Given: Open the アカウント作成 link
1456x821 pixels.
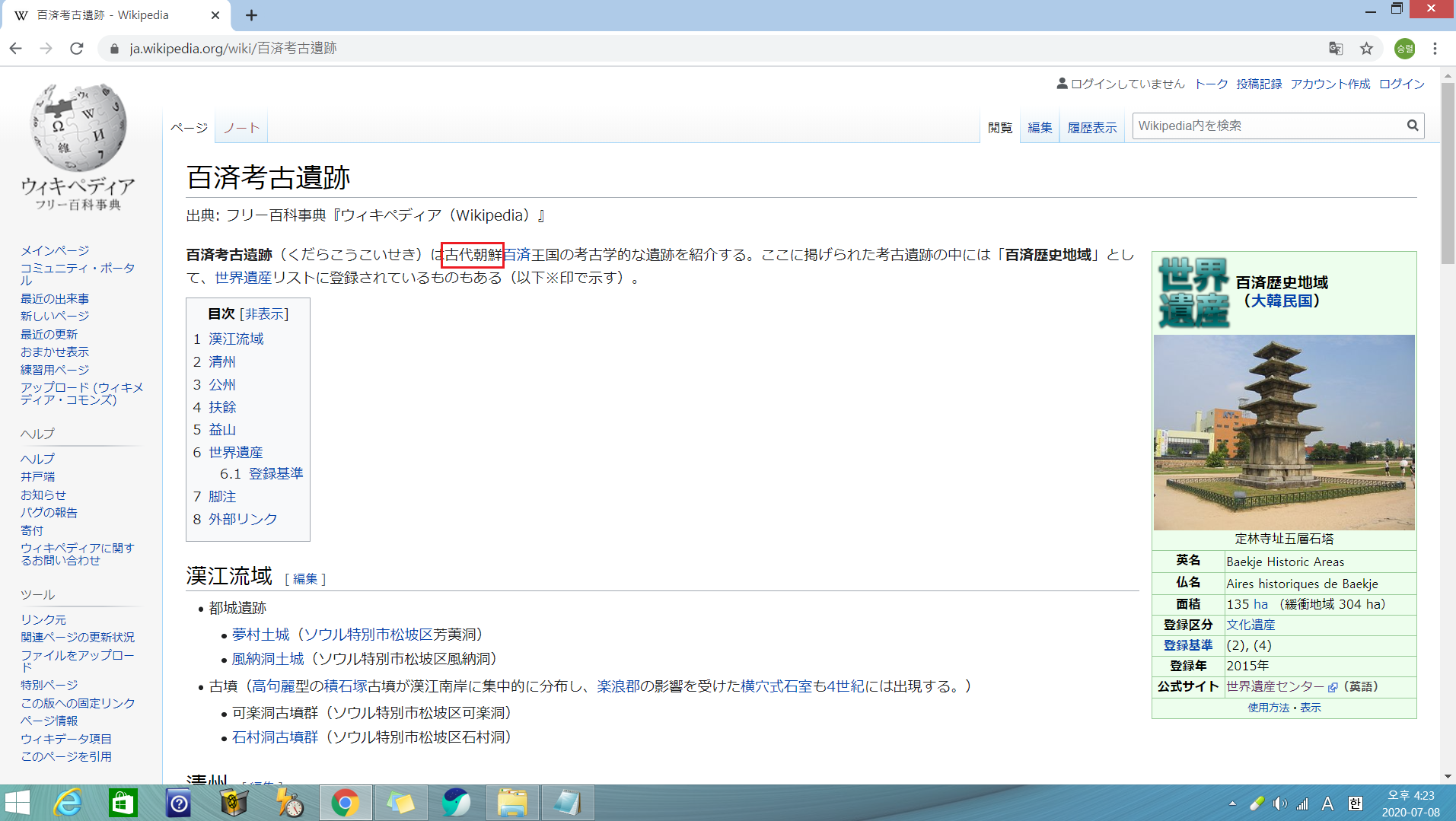Looking at the screenshot, I should click(x=1330, y=84).
